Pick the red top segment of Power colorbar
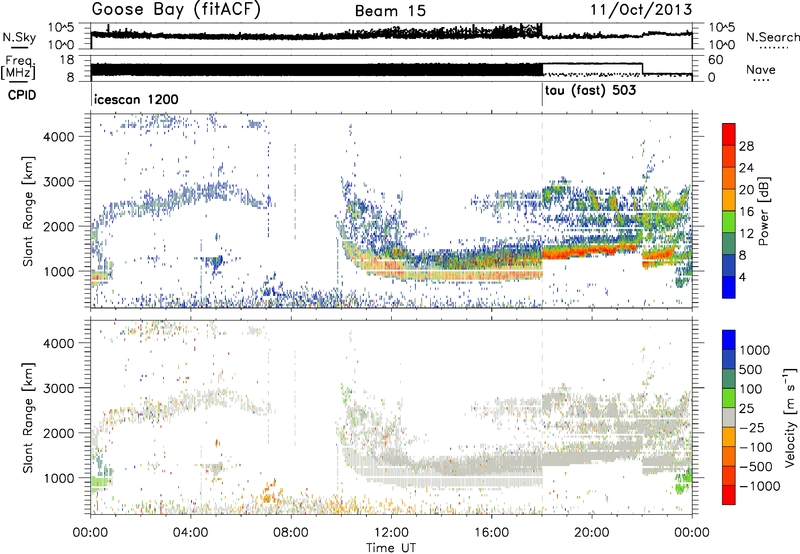Image resolution: width=800 pixels, height=554 pixels. click(729, 135)
